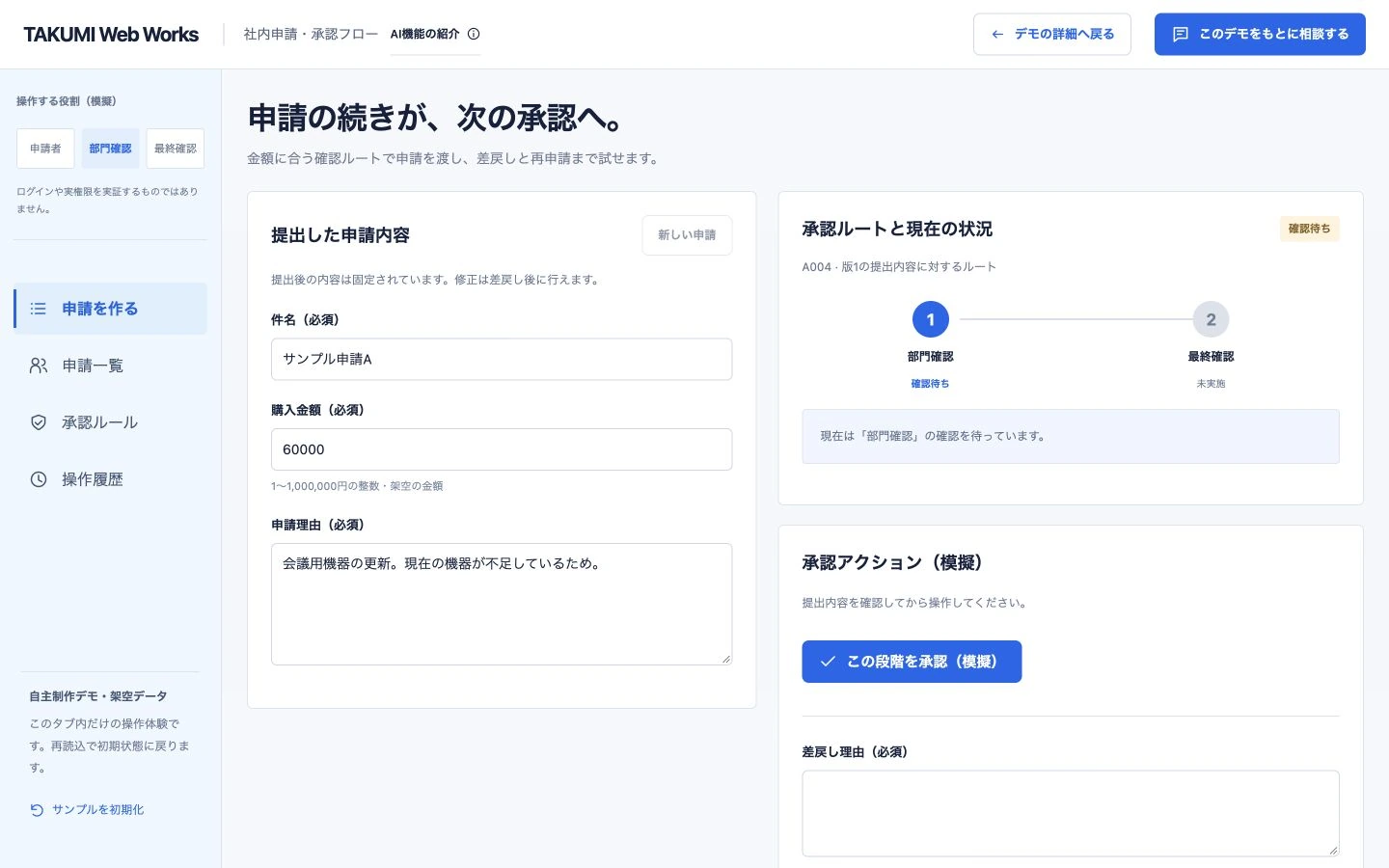The height and width of the screenshot is (868, 1389).
Task: Open 操作履歴 page
Action: coord(110,479)
